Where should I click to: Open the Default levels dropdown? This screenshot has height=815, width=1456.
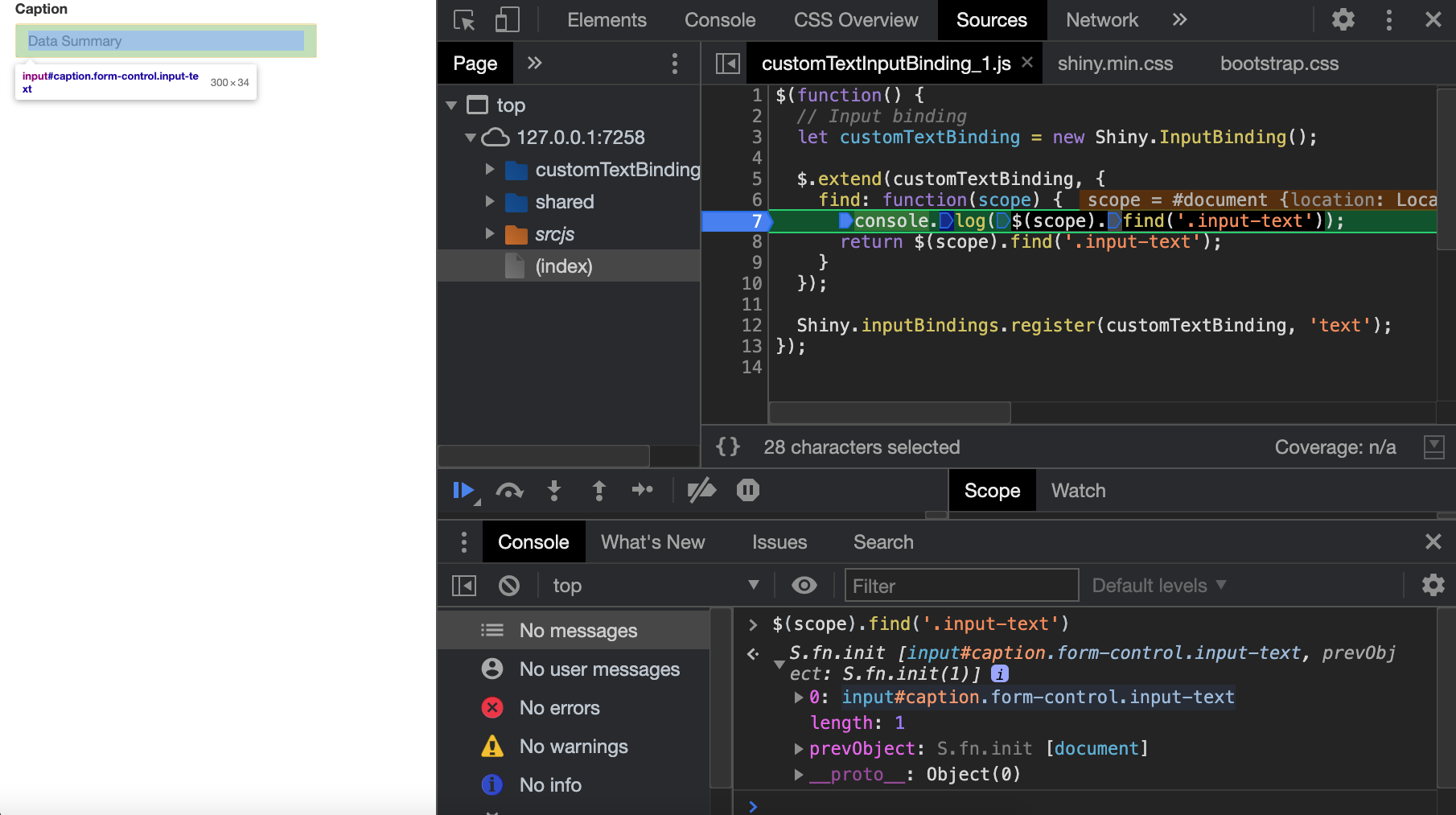click(1158, 586)
